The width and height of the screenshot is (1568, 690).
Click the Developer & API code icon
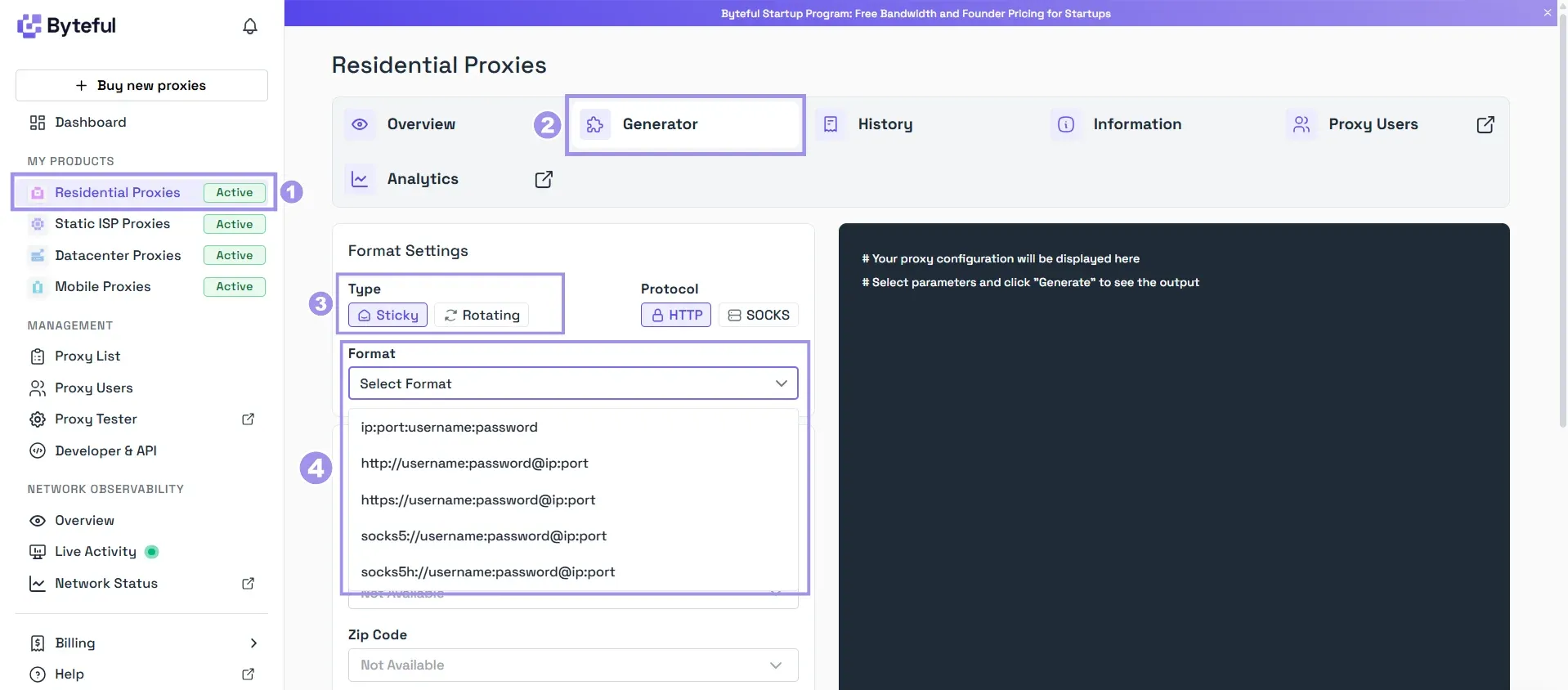tap(38, 450)
